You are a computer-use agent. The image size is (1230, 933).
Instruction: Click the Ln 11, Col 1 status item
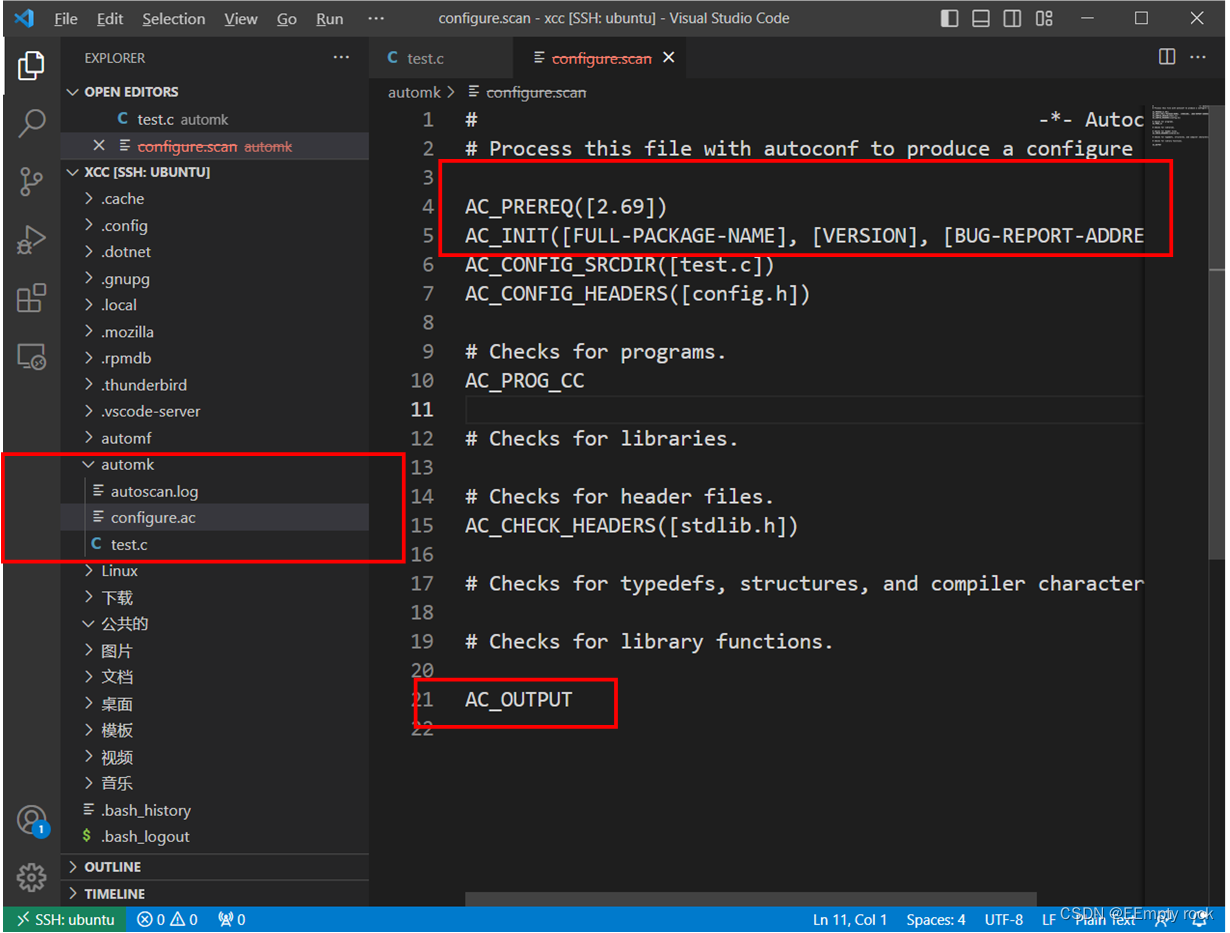click(x=851, y=919)
